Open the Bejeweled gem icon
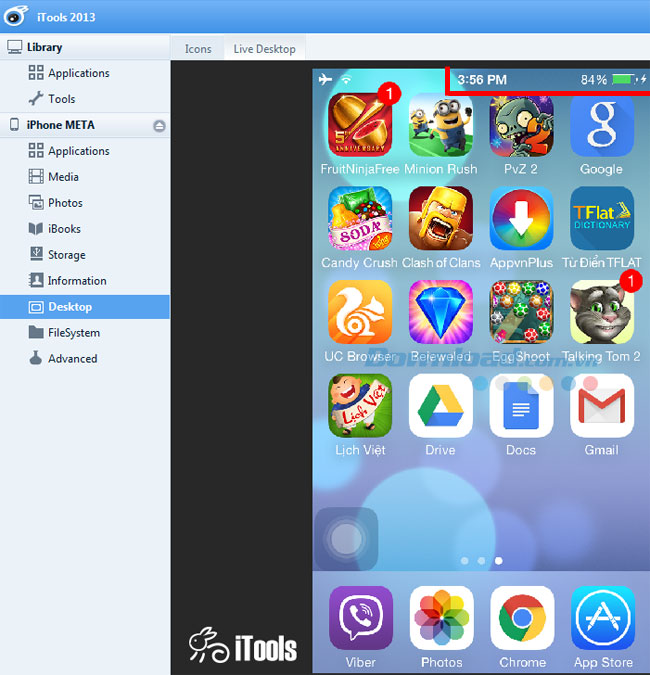Viewport: 650px width, 675px height. pos(440,312)
